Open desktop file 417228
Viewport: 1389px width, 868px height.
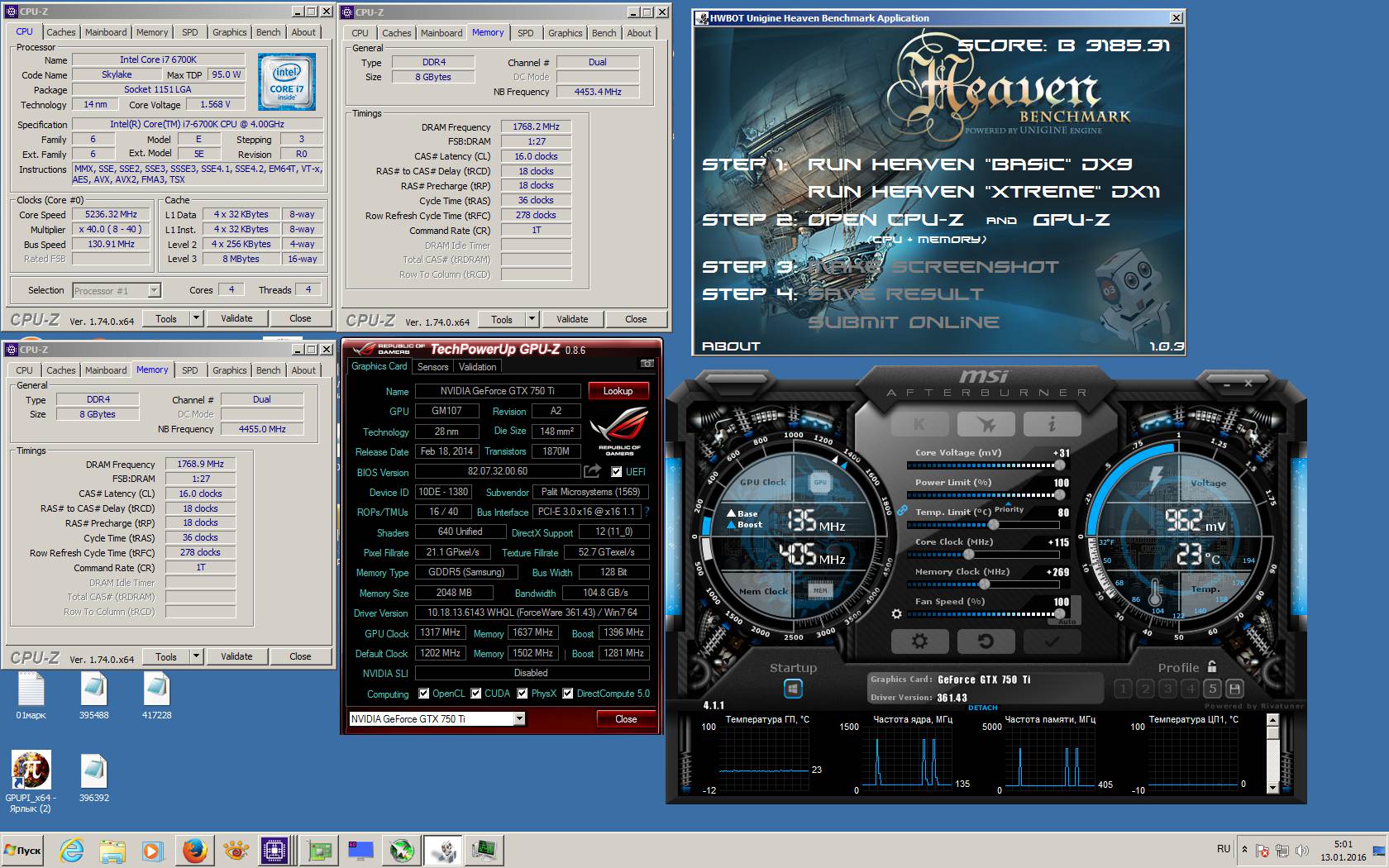tap(156, 696)
